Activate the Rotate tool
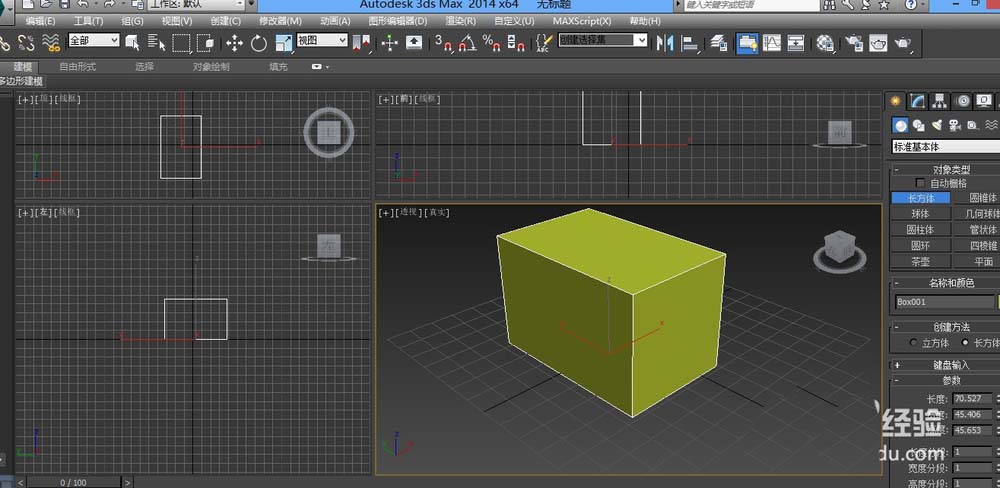Image resolution: width=1000 pixels, height=488 pixels. 259,42
